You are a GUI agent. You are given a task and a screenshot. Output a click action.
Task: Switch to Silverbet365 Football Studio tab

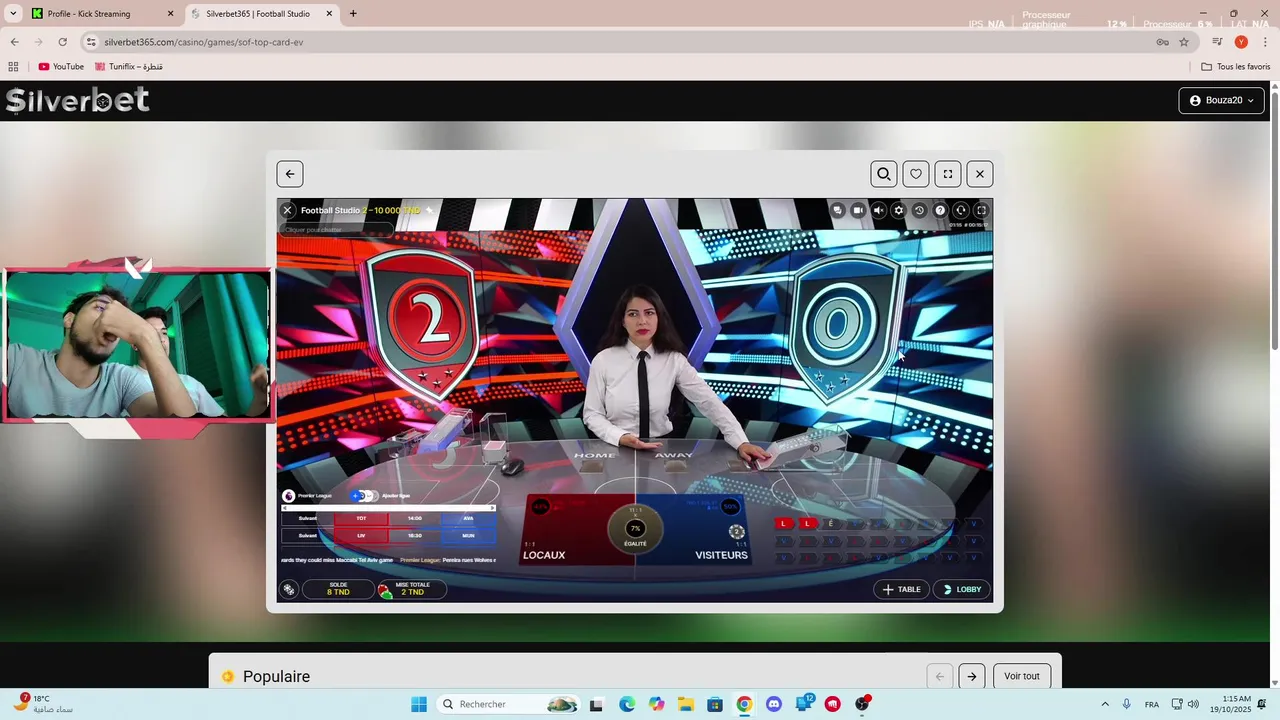tap(262, 14)
